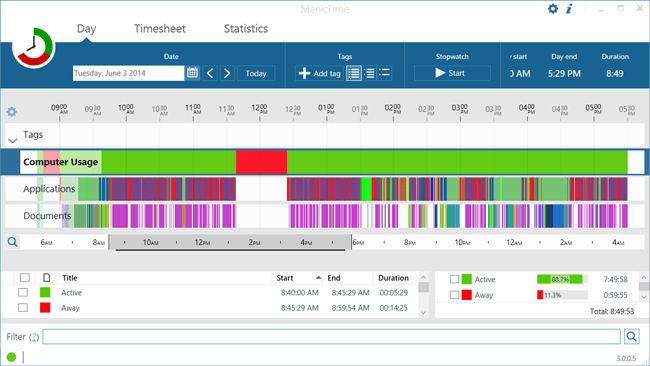Viewport: 650px width, 366px height.
Task: Collapse the Tags timeline chevron
Action: click(12, 141)
